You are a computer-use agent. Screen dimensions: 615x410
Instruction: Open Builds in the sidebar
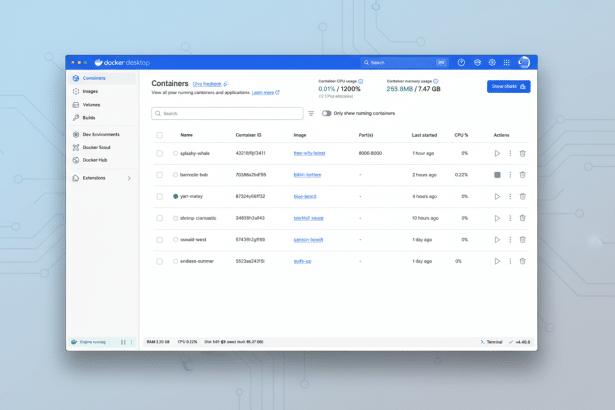102,118
